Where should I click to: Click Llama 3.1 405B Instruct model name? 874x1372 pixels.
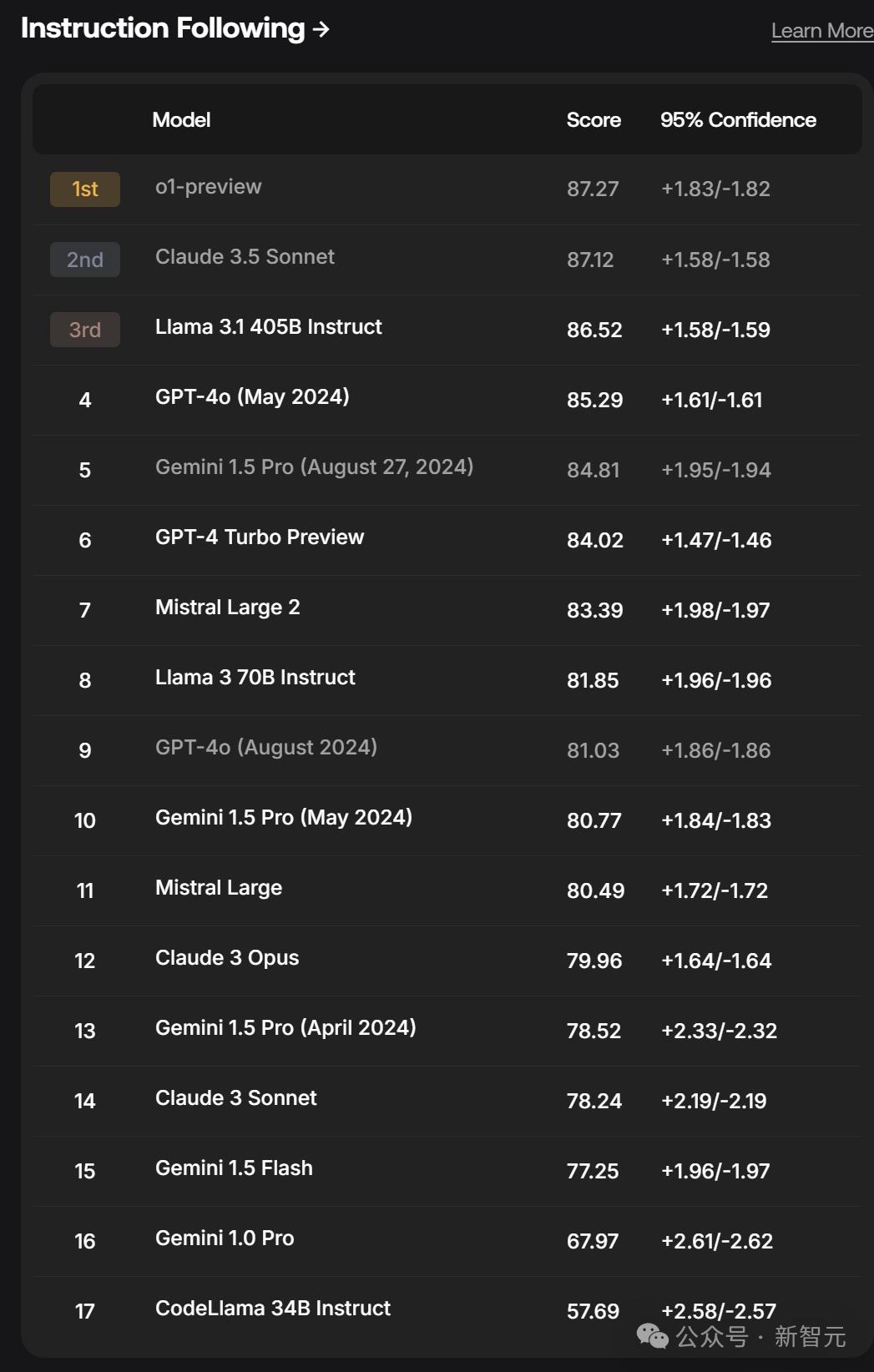pos(269,327)
